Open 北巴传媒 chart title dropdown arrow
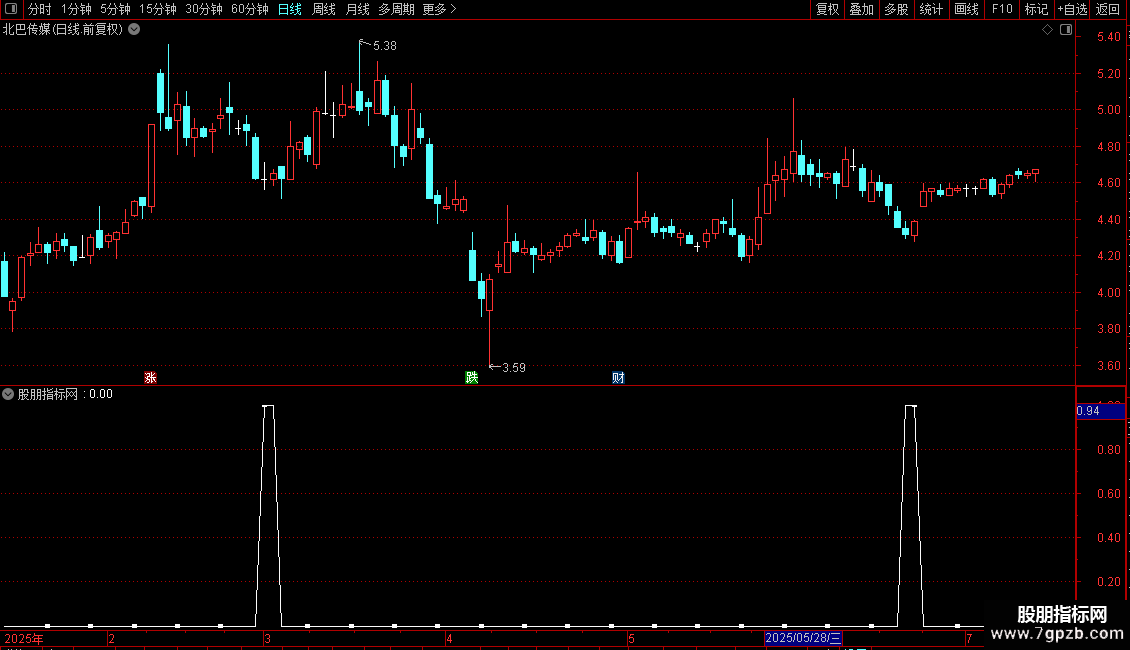Image resolution: width=1130 pixels, height=650 pixels. pyautogui.click(x=134, y=30)
